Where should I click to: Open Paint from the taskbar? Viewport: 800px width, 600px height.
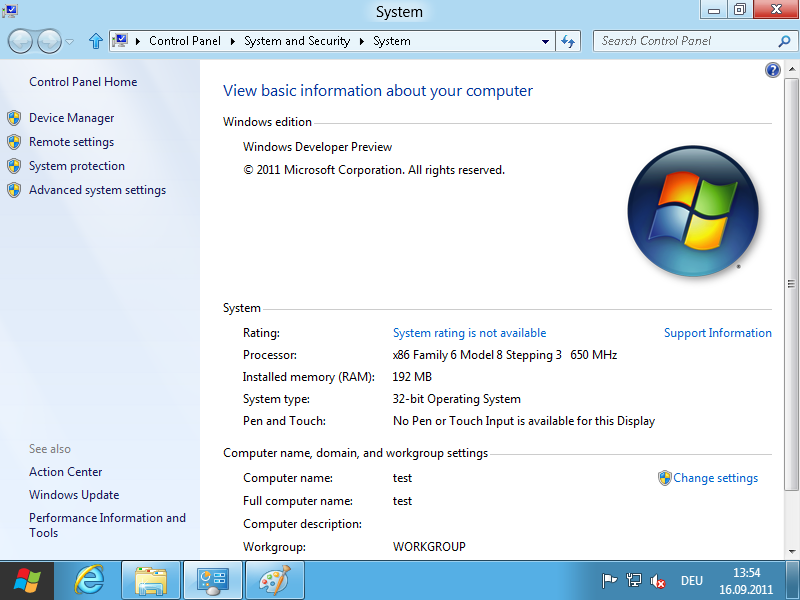[x=273, y=580]
